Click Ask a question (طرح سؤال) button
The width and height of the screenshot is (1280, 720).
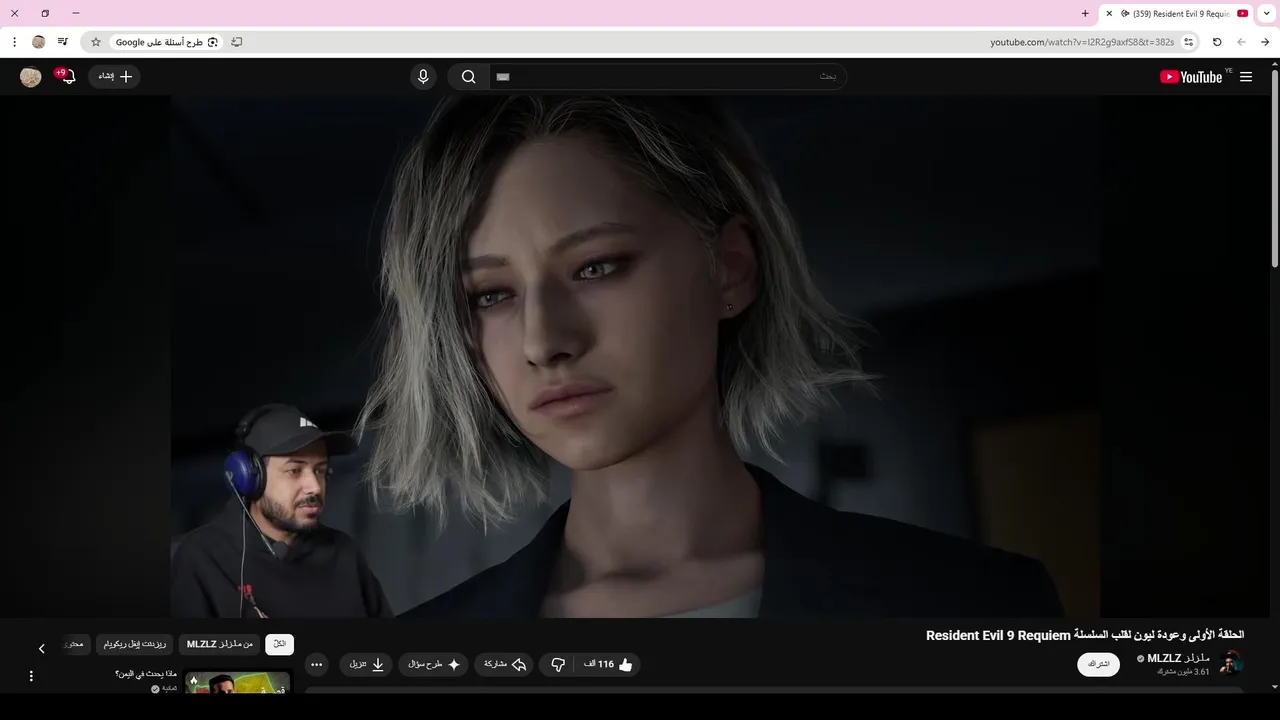point(434,664)
